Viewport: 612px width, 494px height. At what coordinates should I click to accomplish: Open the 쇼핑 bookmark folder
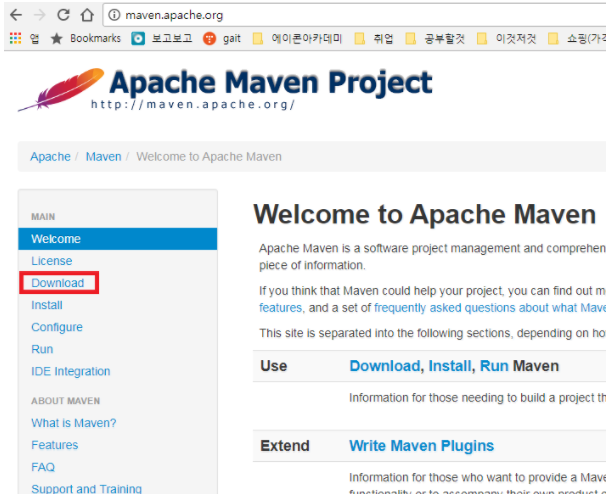(577, 38)
